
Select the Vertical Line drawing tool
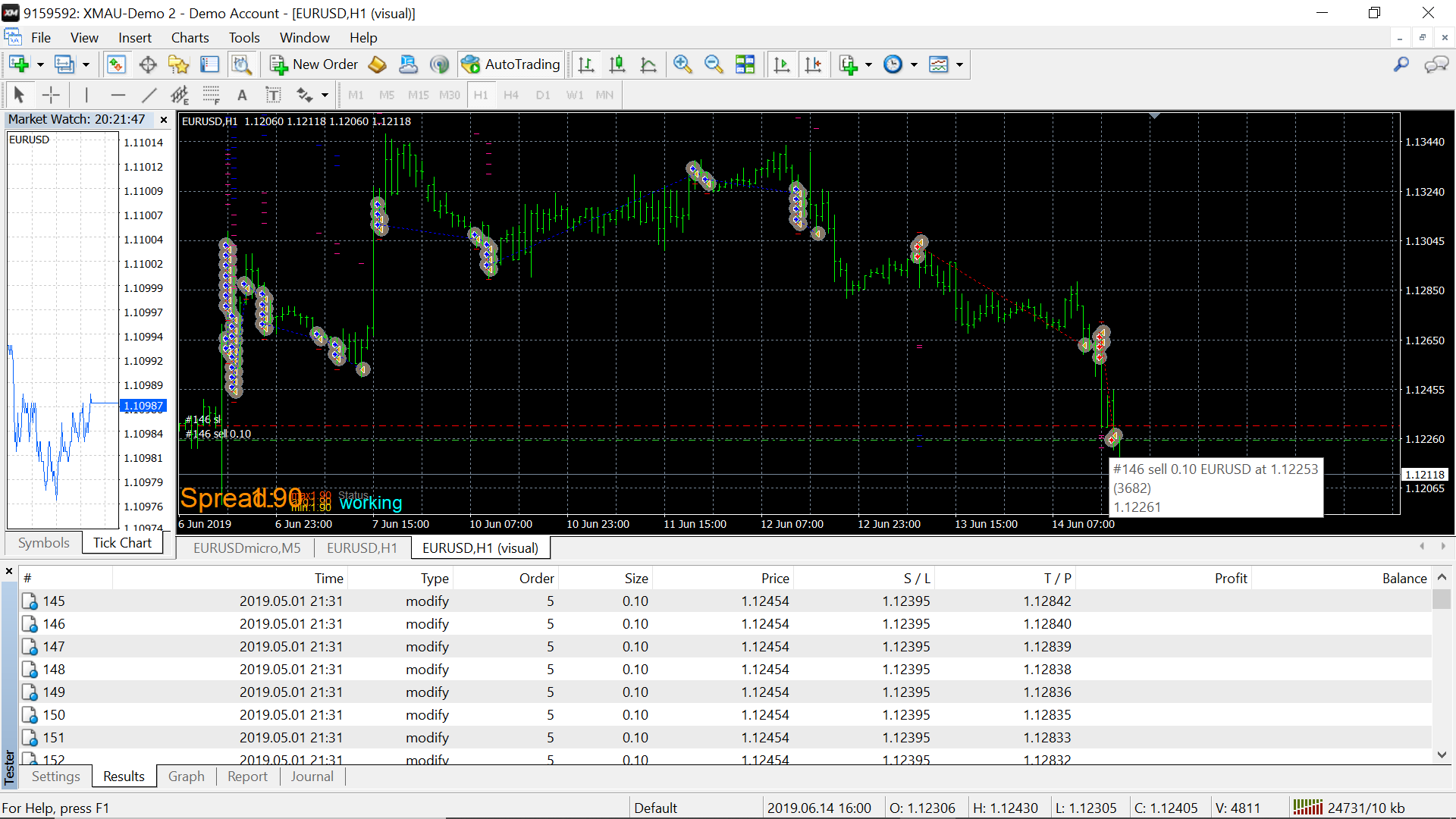point(86,95)
